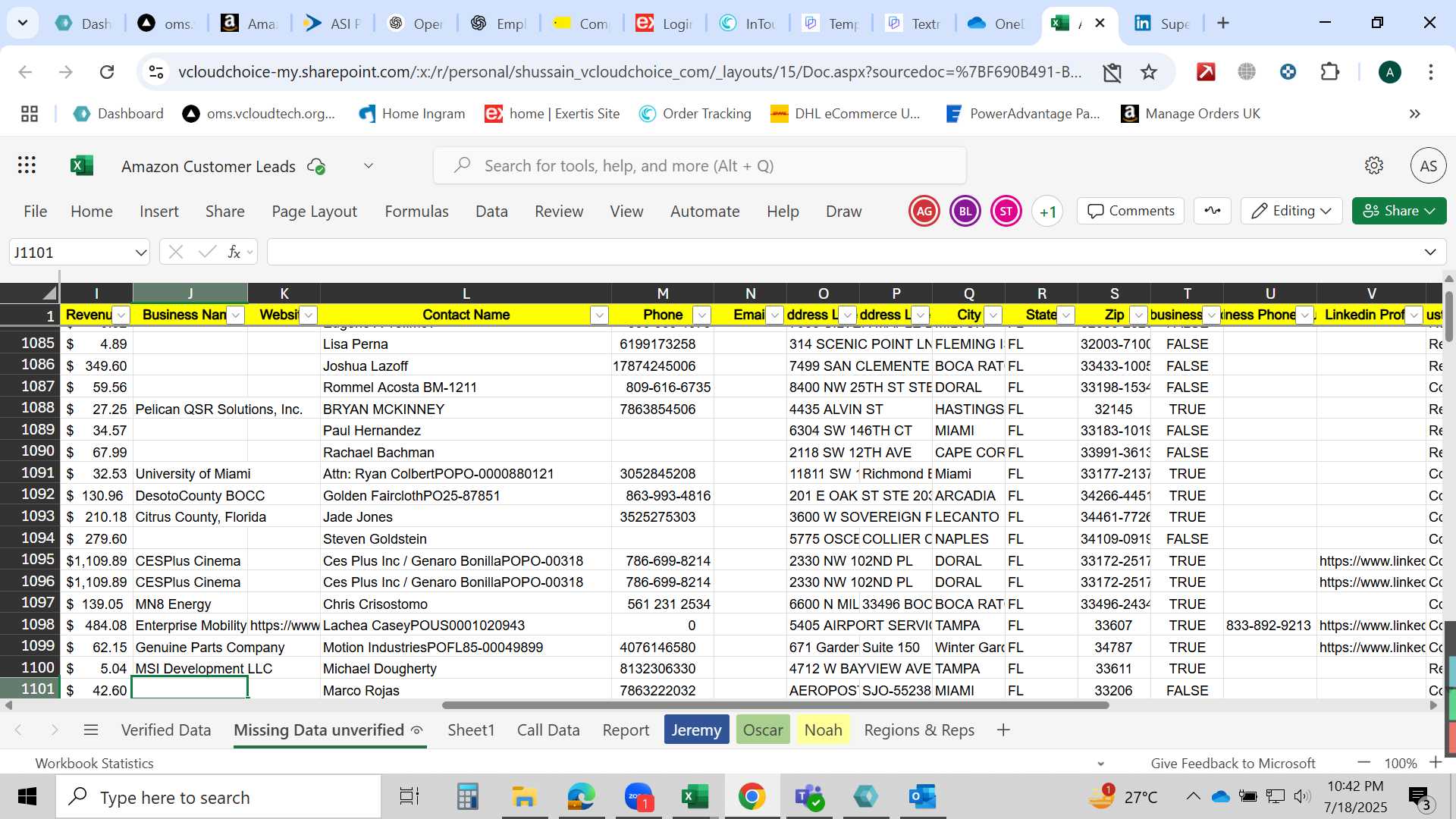Image resolution: width=1456 pixels, height=819 pixels.
Task: Click the search for tools box
Action: (700, 165)
